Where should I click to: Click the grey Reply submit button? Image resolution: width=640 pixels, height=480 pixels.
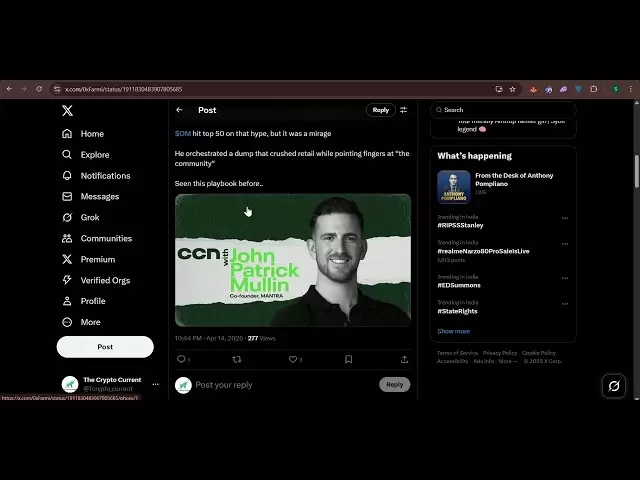pos(394,384)
